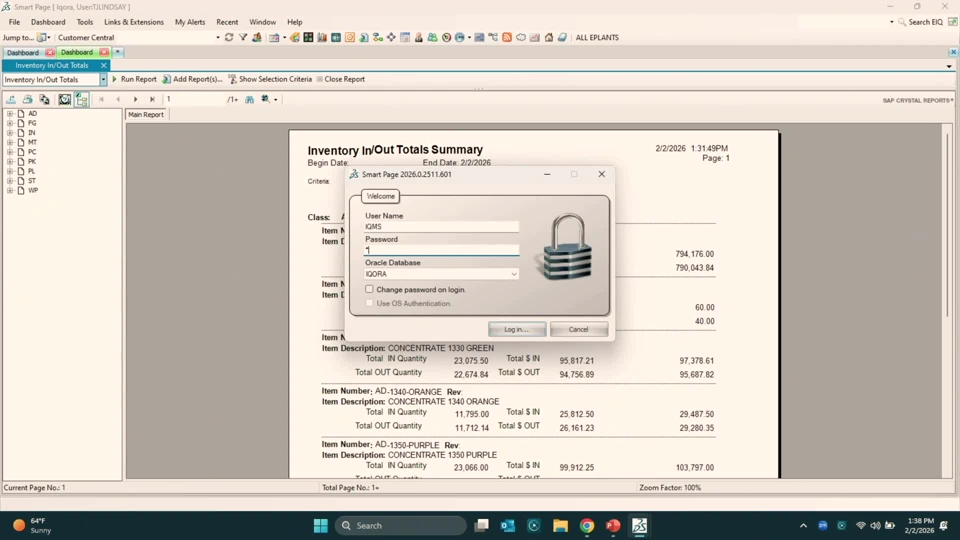Click the Cancel button in login dialog
The image size is (960, 540).
tap(578, 329)
